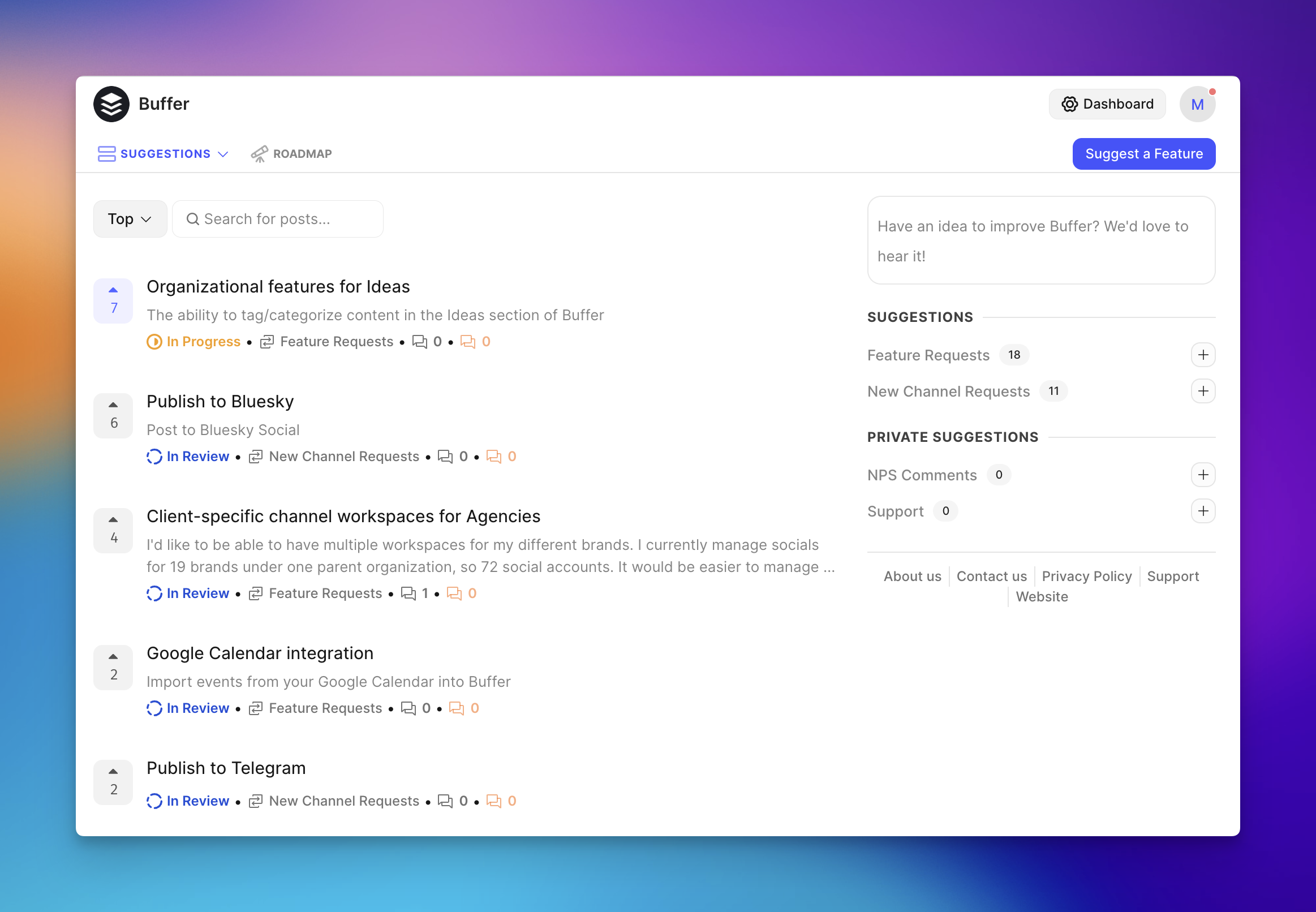Click board icon on Agencies workspaces post
This screenshot has width=1316, height=912.
[255, 593]
